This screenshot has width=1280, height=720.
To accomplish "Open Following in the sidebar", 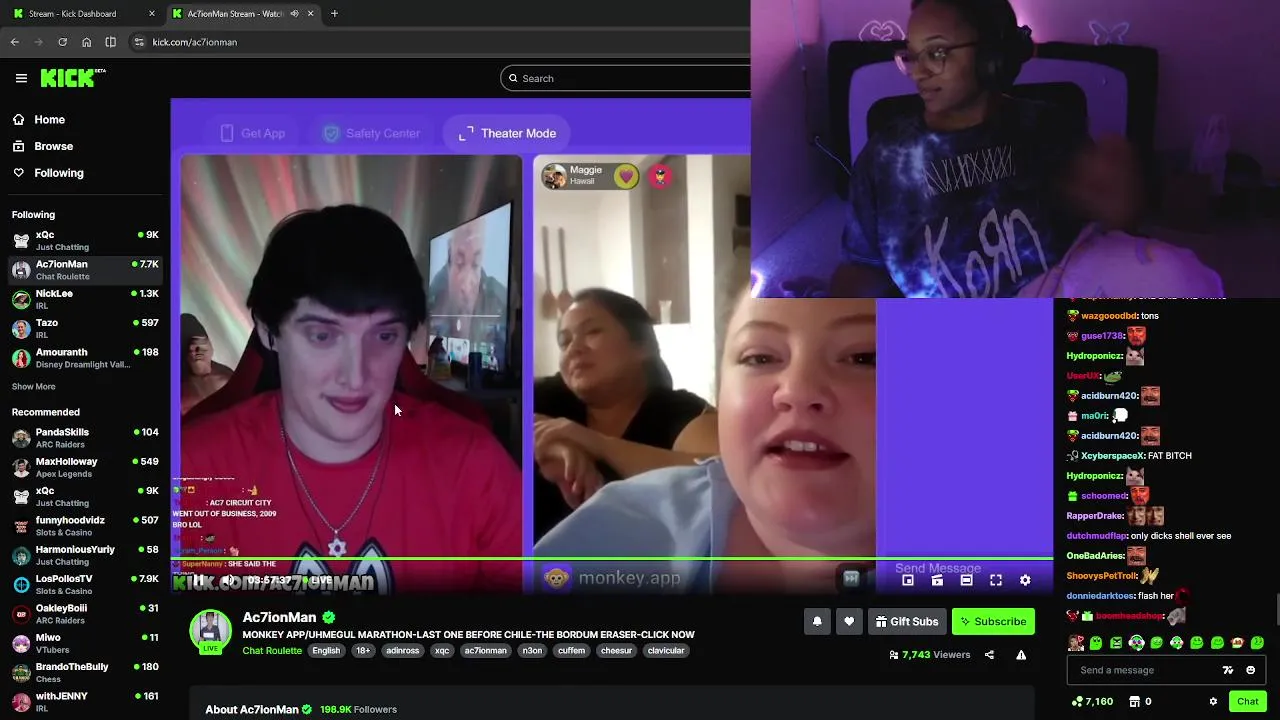I will 47,173.
